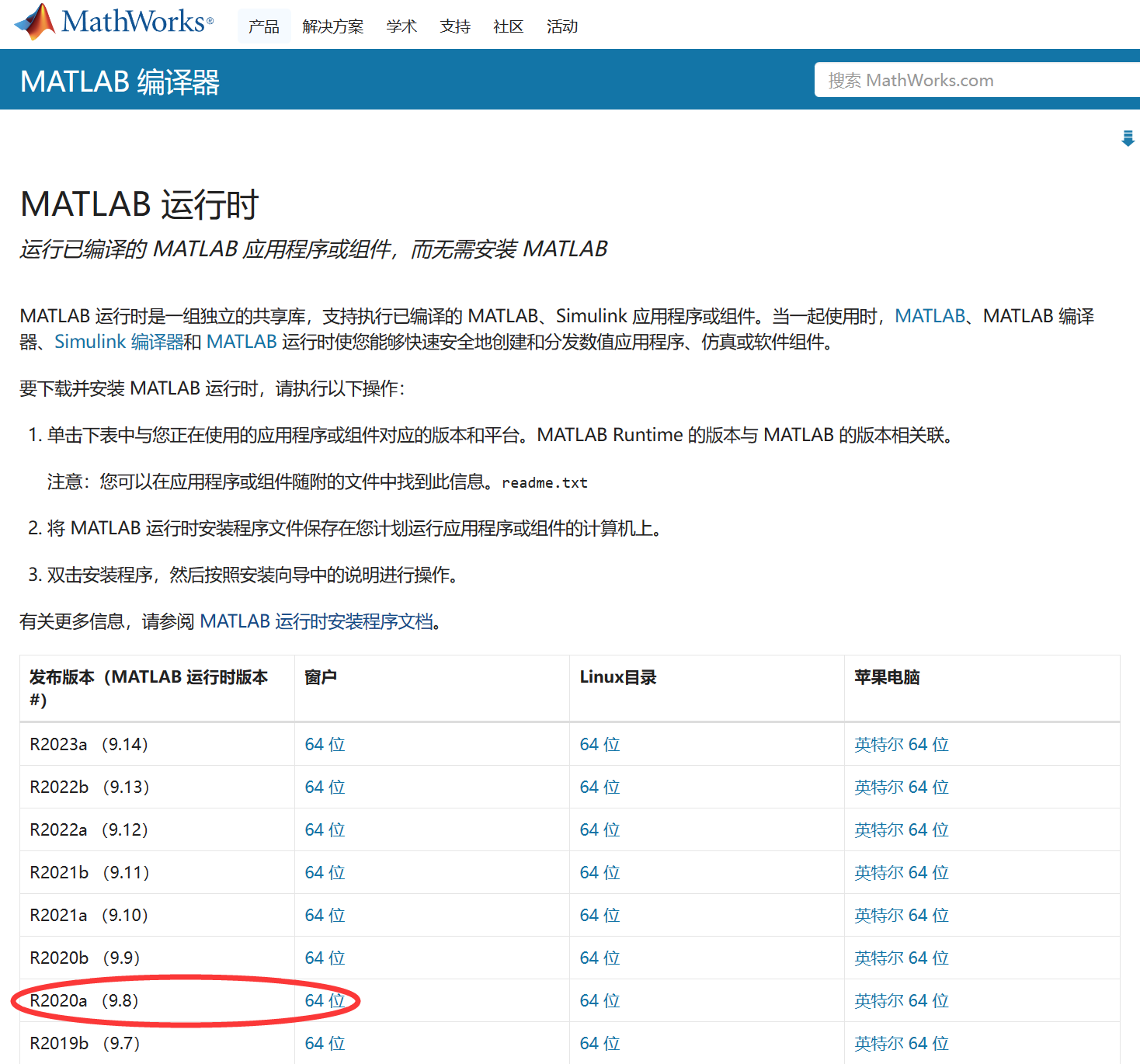Image resolution: width=1140 pixels, height=1064 pixels.
Task: Go to the 支持 navigation item
Action: click(455, 27)
